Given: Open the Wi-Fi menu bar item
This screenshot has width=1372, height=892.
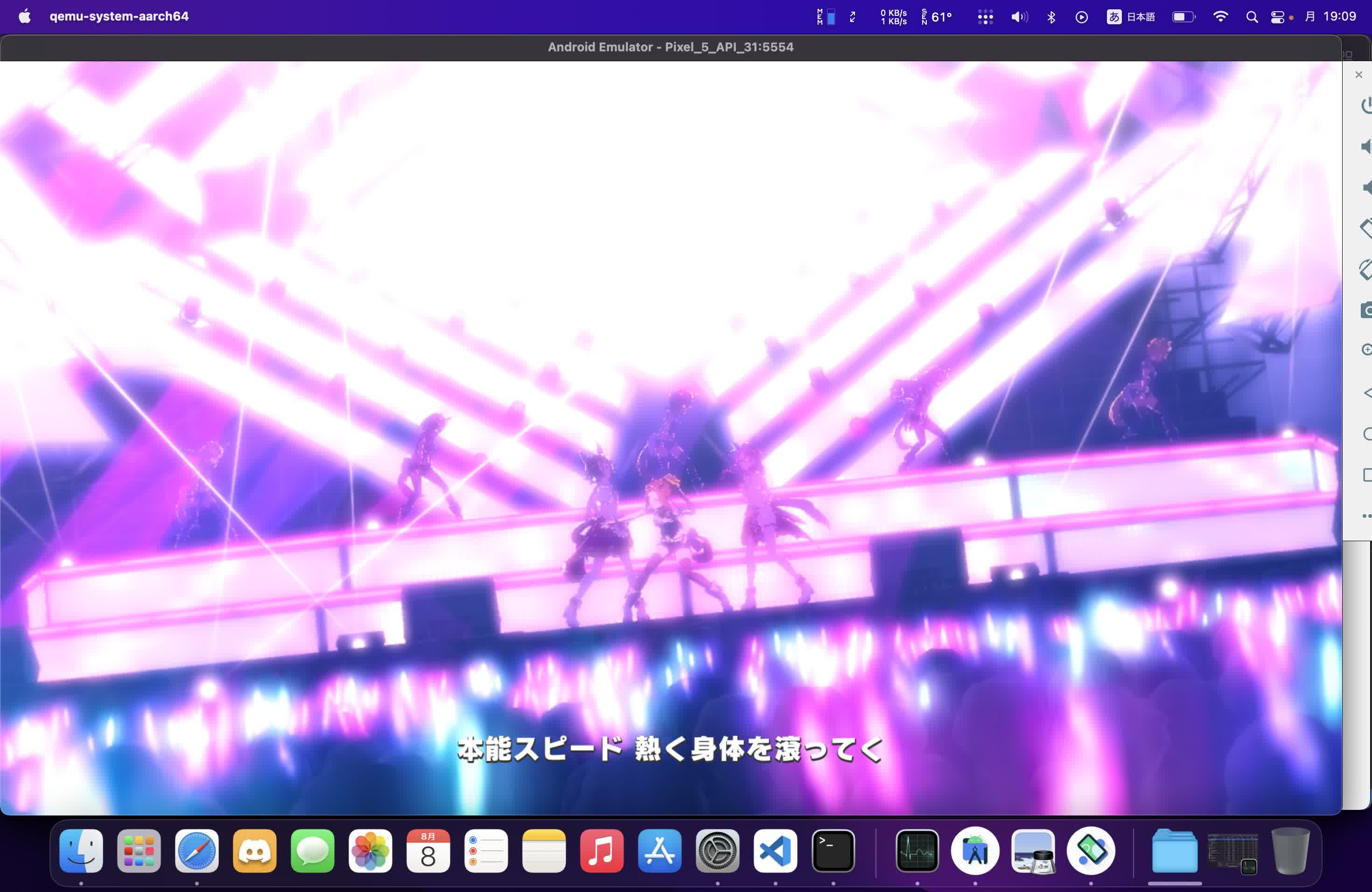Looking at the screenshot, I should pos(1220,17).
